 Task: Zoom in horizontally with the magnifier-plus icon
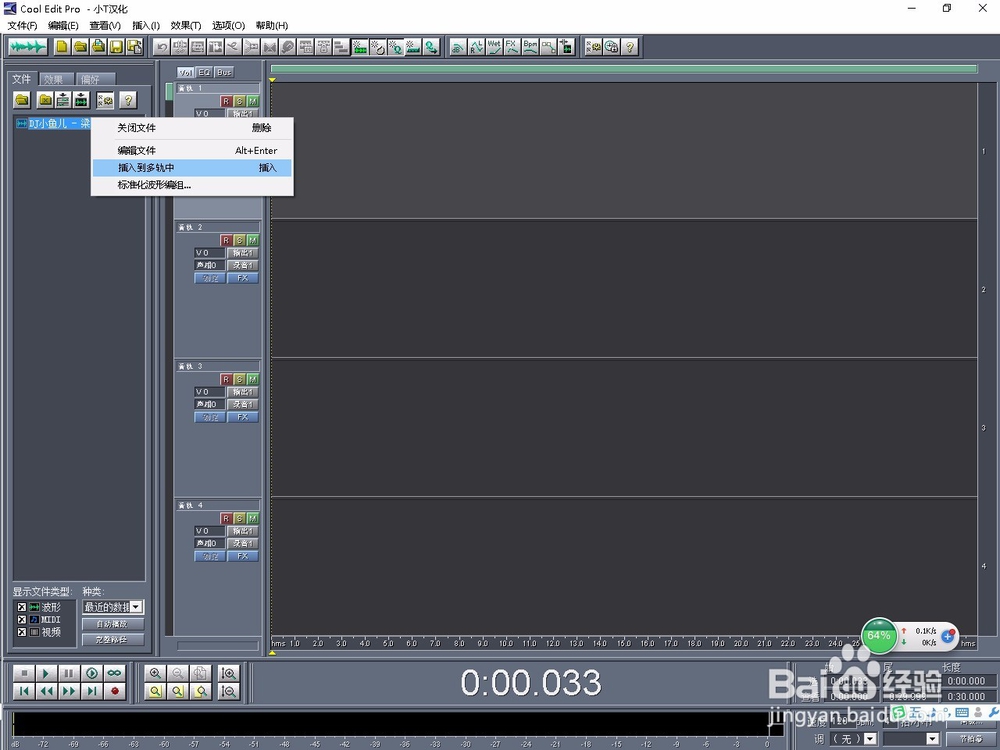(155, 673)
